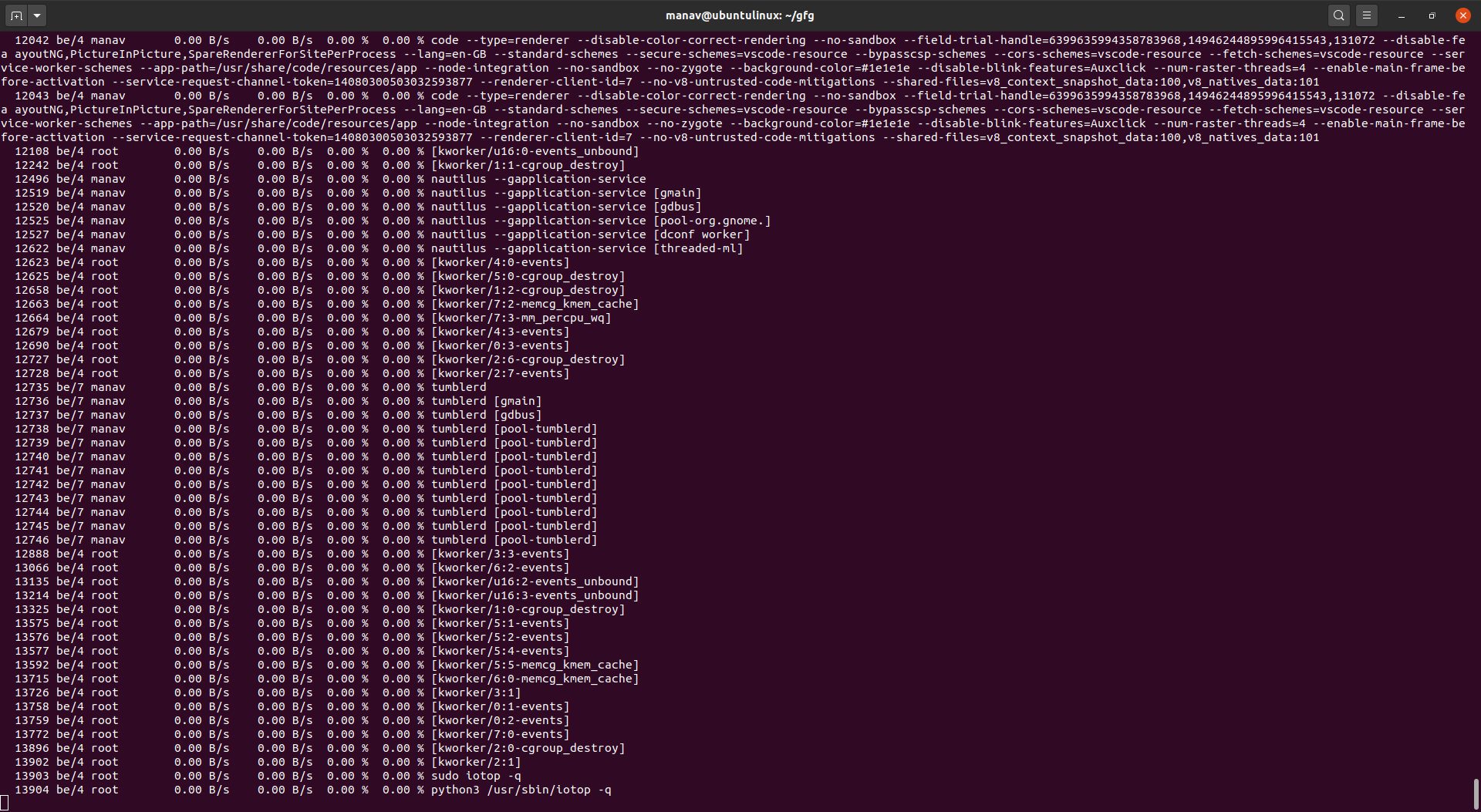This screenshot has height=812, width=1481.
Task: Click '[kworker/5:2-events]' entry
Action: pyautogui.click(x=501, y=637)
